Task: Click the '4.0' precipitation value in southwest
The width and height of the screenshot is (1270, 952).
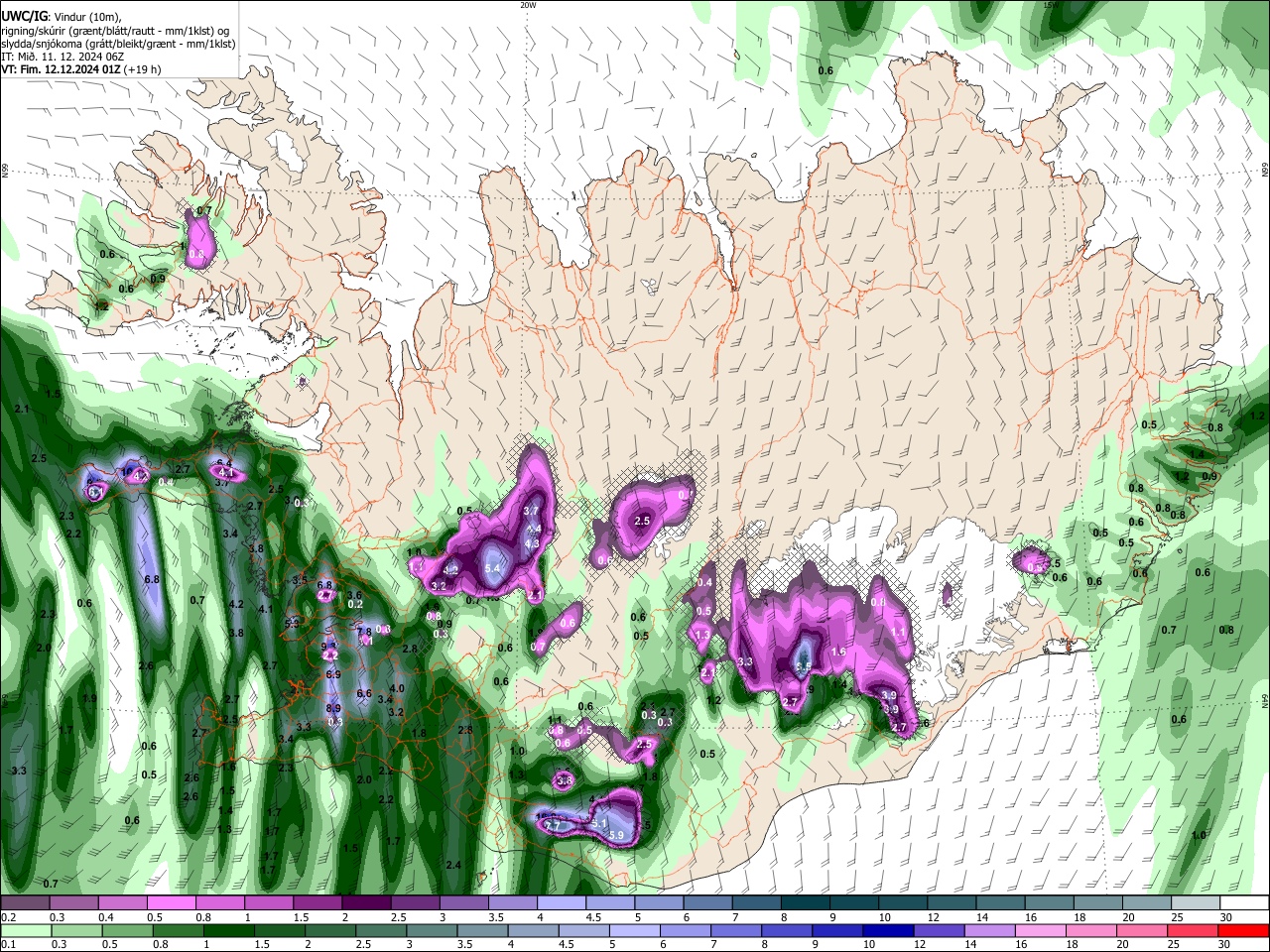Action: pyautogui.click(x=398, y=688)
